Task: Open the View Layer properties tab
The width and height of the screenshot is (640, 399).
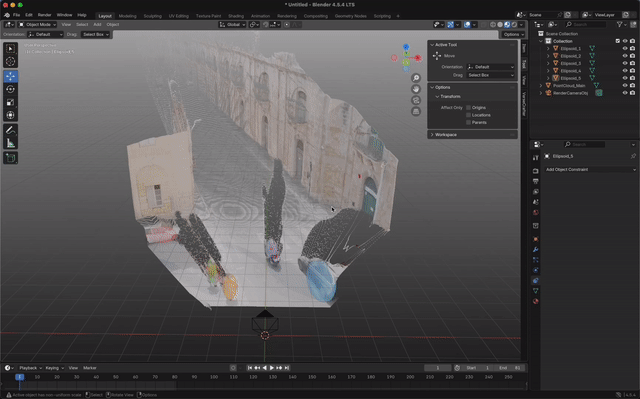Action: 536,192
